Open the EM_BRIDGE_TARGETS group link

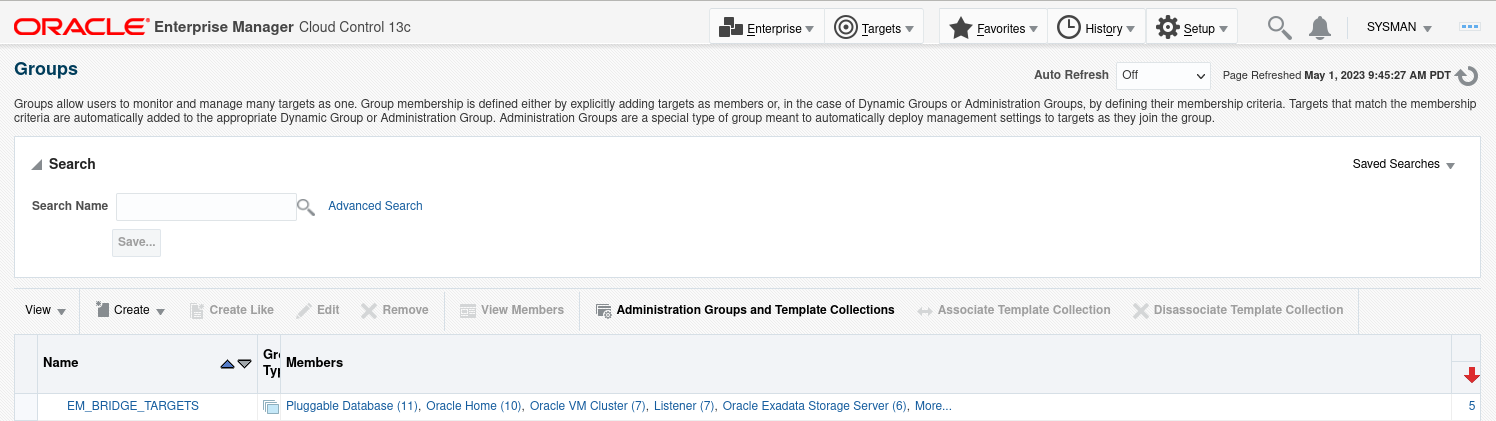[x=133, y=406]
